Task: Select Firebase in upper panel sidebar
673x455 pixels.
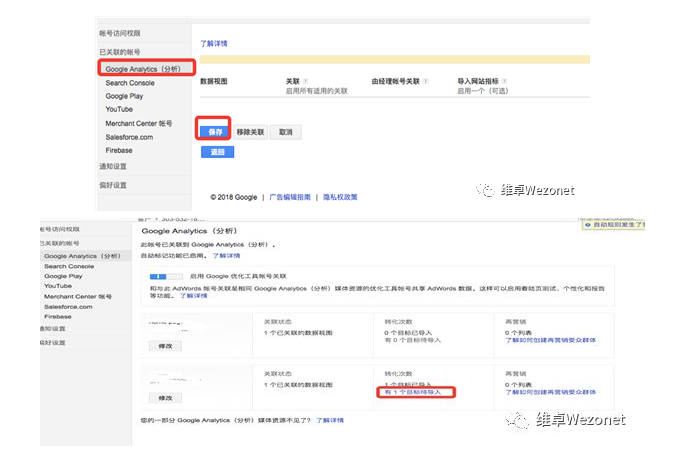Action: coord(119,150)
